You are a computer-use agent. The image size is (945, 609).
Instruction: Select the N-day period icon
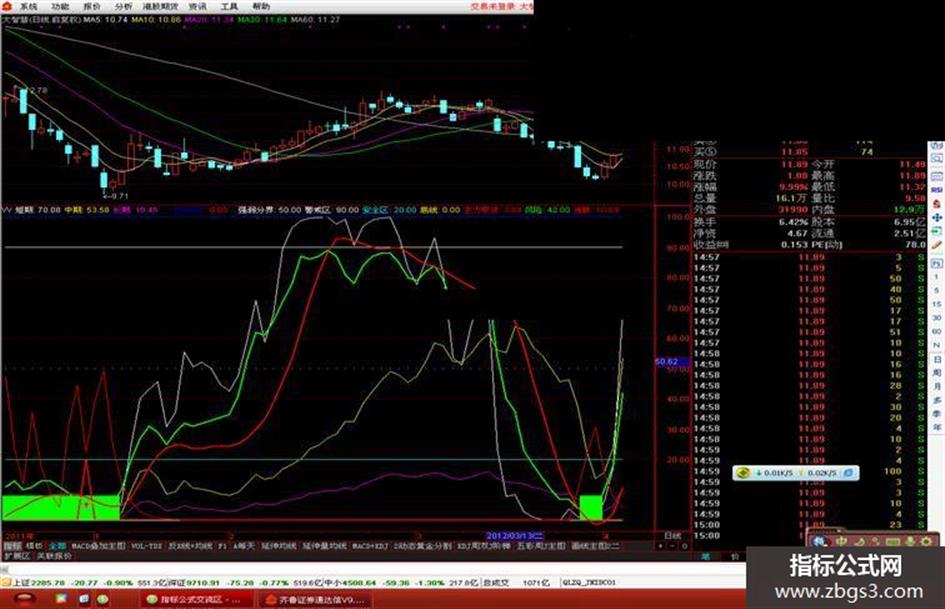[937, 345]
